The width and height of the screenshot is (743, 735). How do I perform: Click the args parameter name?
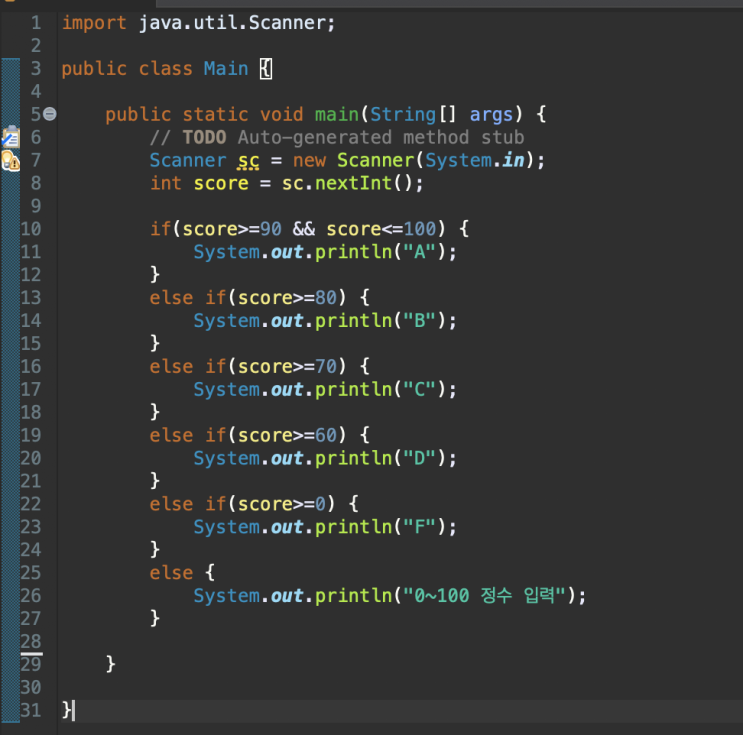point(491,116)
